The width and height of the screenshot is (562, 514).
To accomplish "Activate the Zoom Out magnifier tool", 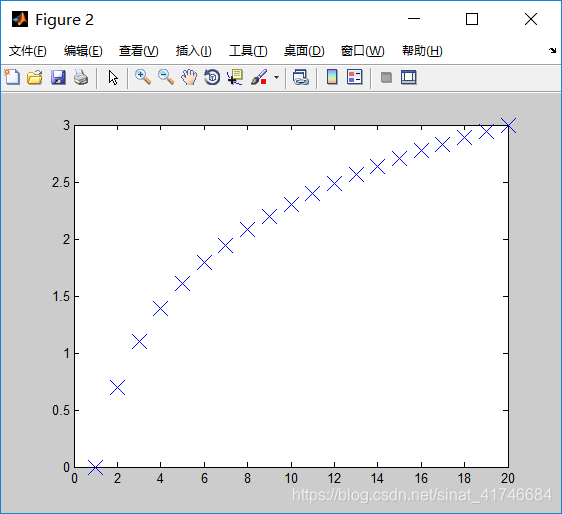I will [166, 77].
